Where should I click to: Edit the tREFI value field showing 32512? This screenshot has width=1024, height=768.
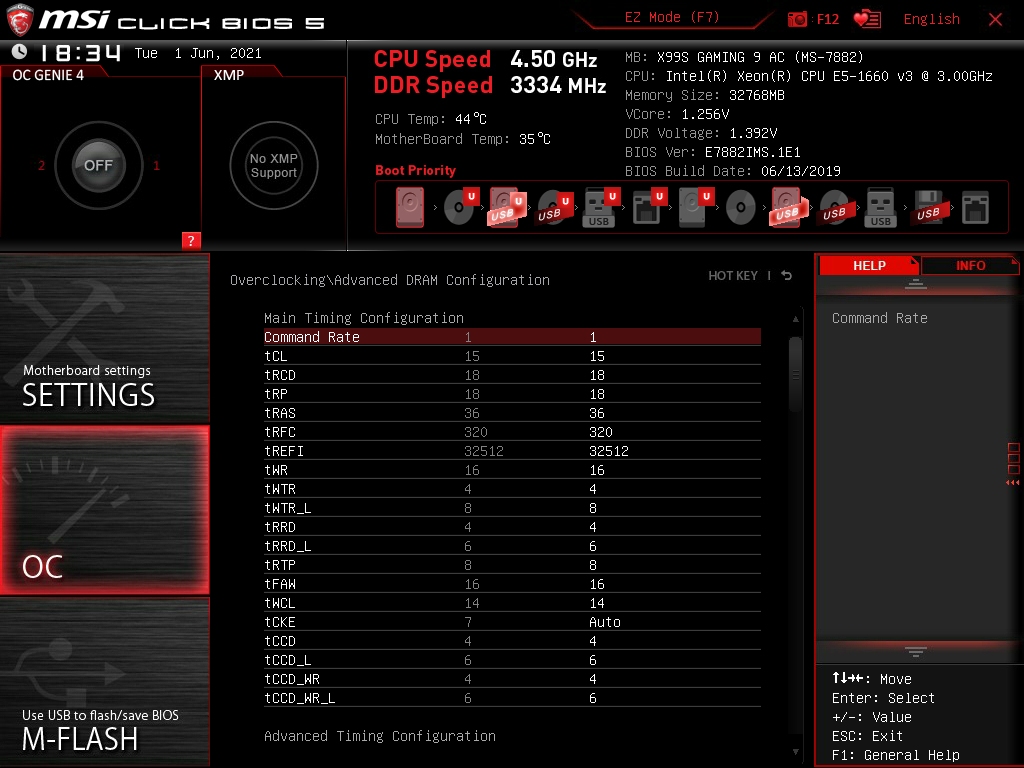[x=608, y=451]
